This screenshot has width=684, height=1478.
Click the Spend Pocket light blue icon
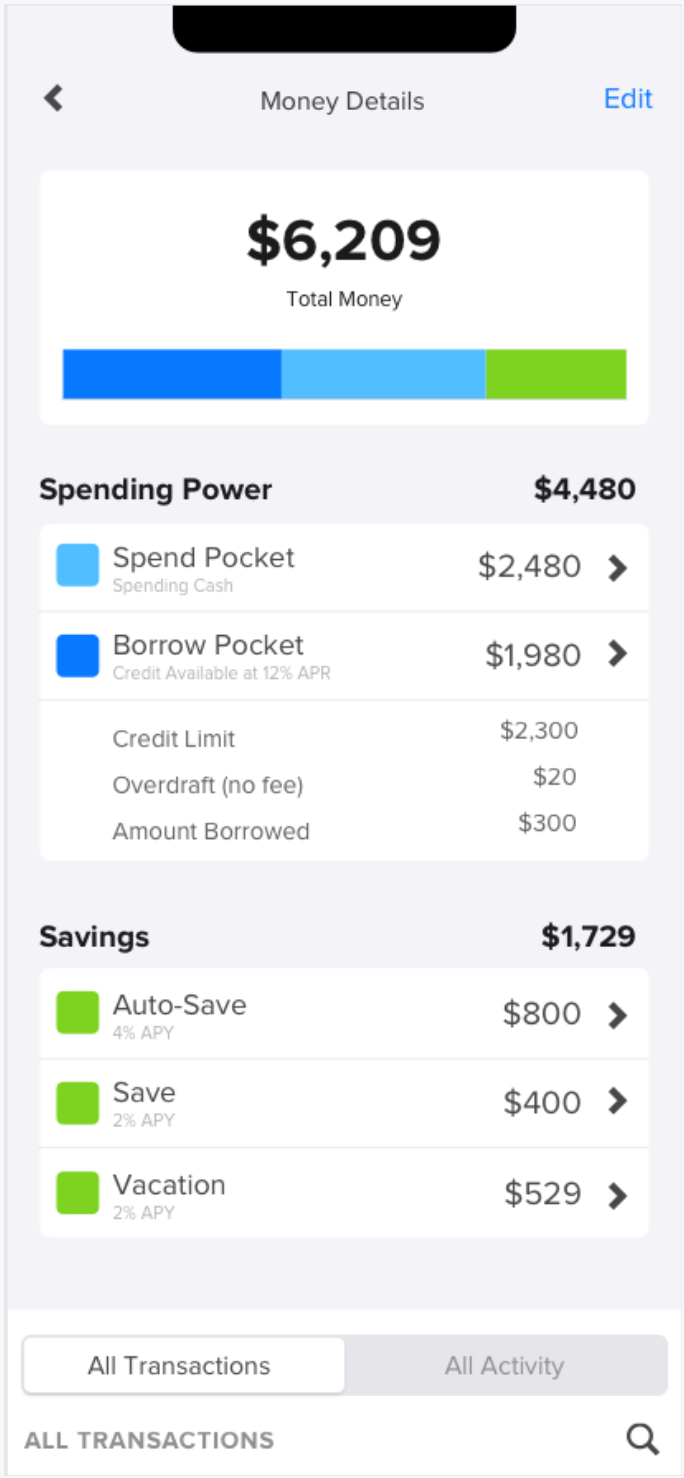click(x=78, y=565)
